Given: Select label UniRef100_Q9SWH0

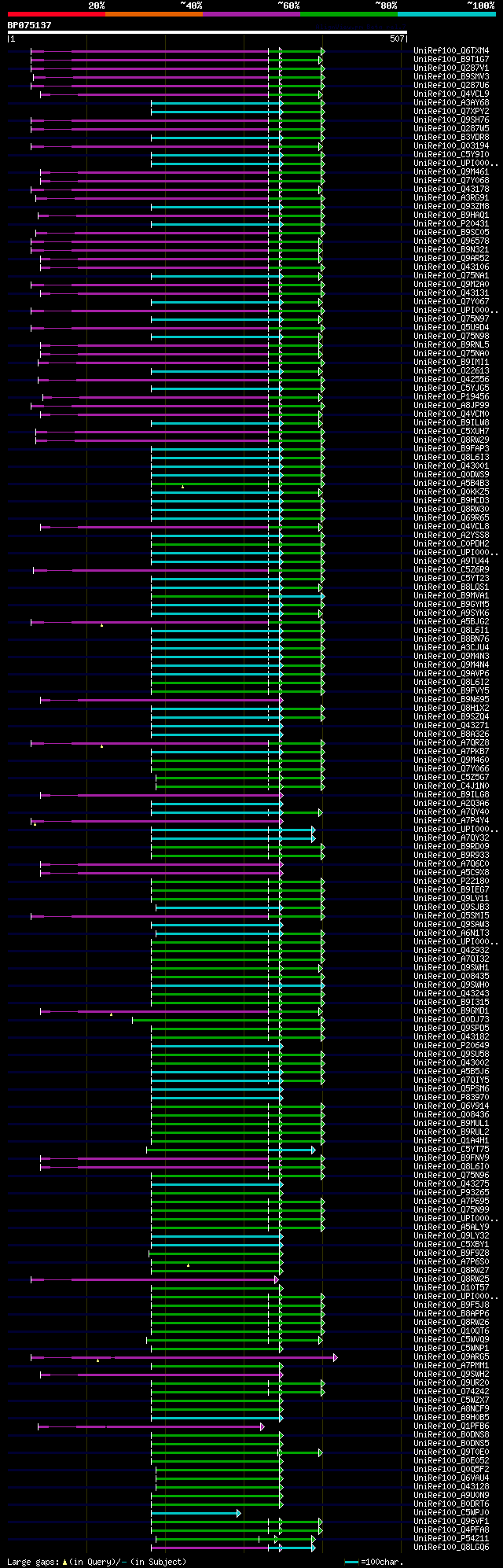Looking at the screenshot, I should [451, 985].
